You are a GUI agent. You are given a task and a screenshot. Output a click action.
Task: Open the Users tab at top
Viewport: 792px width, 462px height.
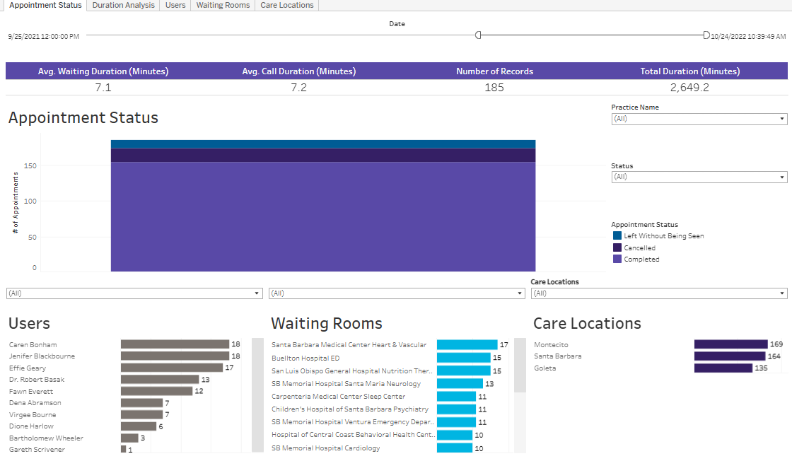(174, 6)
